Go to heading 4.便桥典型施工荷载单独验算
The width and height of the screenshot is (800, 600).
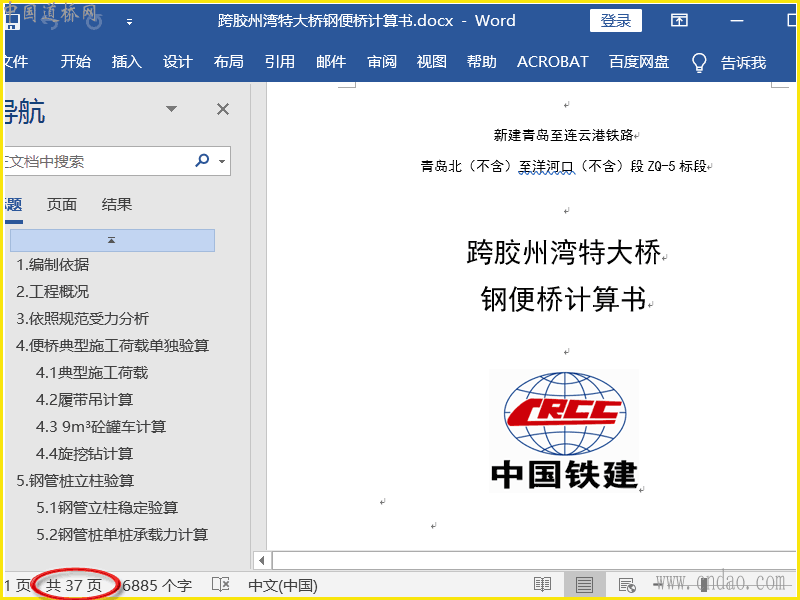(x=112, y=346)
